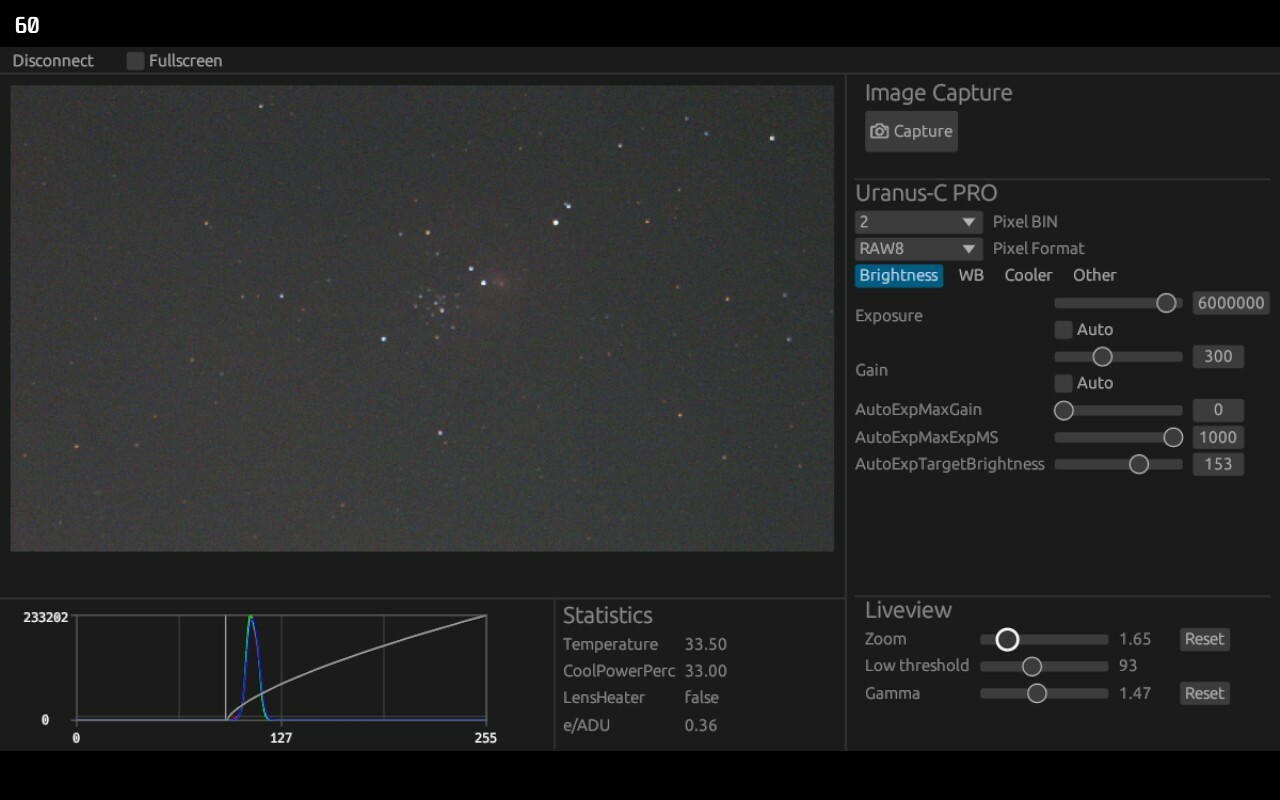Open the Cooler settings tab
This screenshot has width=1280, height=800.
[x=1028, y=275]
